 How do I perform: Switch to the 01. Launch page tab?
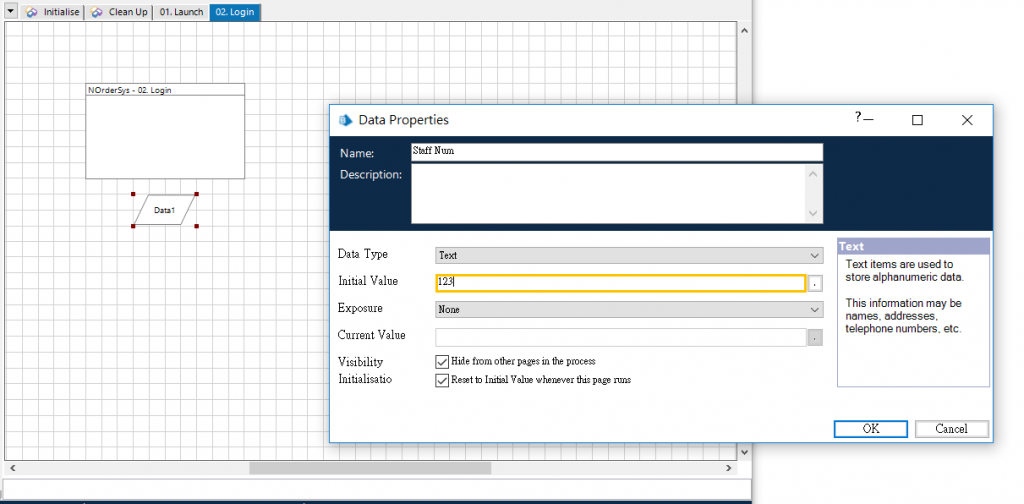point(182,12)
